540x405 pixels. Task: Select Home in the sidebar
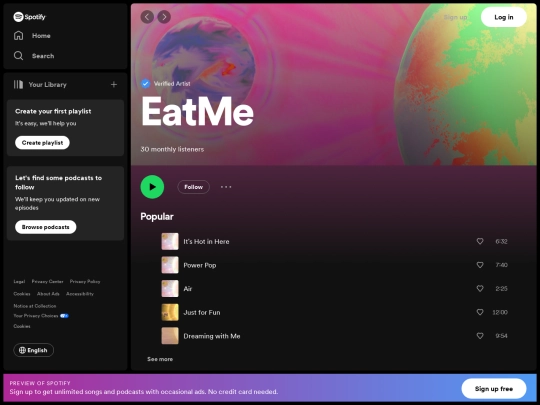[41, 36]
